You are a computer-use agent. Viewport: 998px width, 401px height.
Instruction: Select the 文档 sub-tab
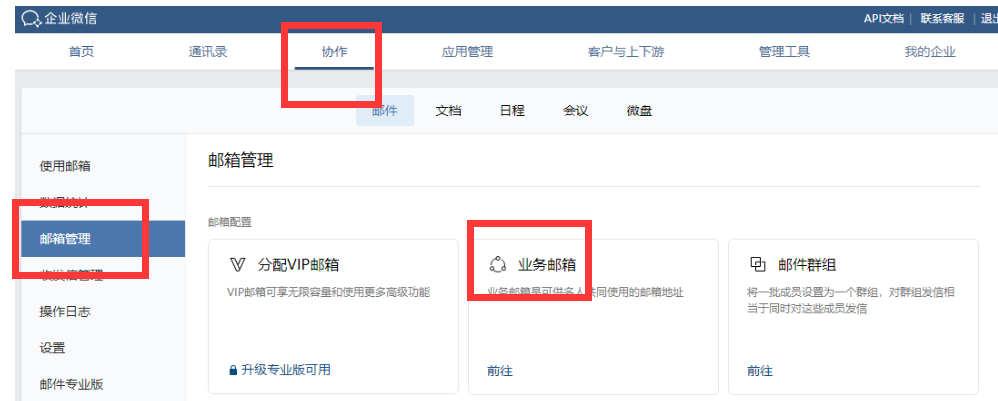tap(448, 111)
